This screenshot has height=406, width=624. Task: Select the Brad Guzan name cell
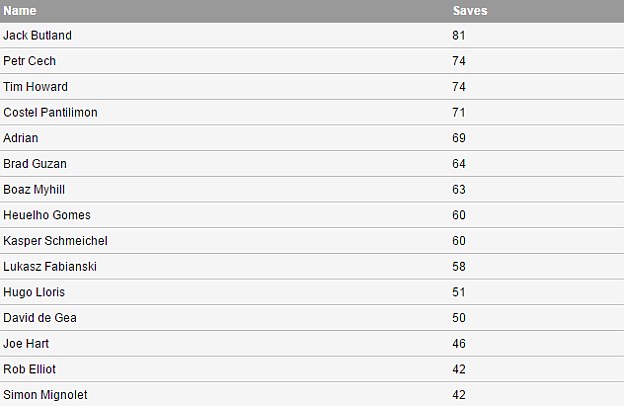coord(35,164)
